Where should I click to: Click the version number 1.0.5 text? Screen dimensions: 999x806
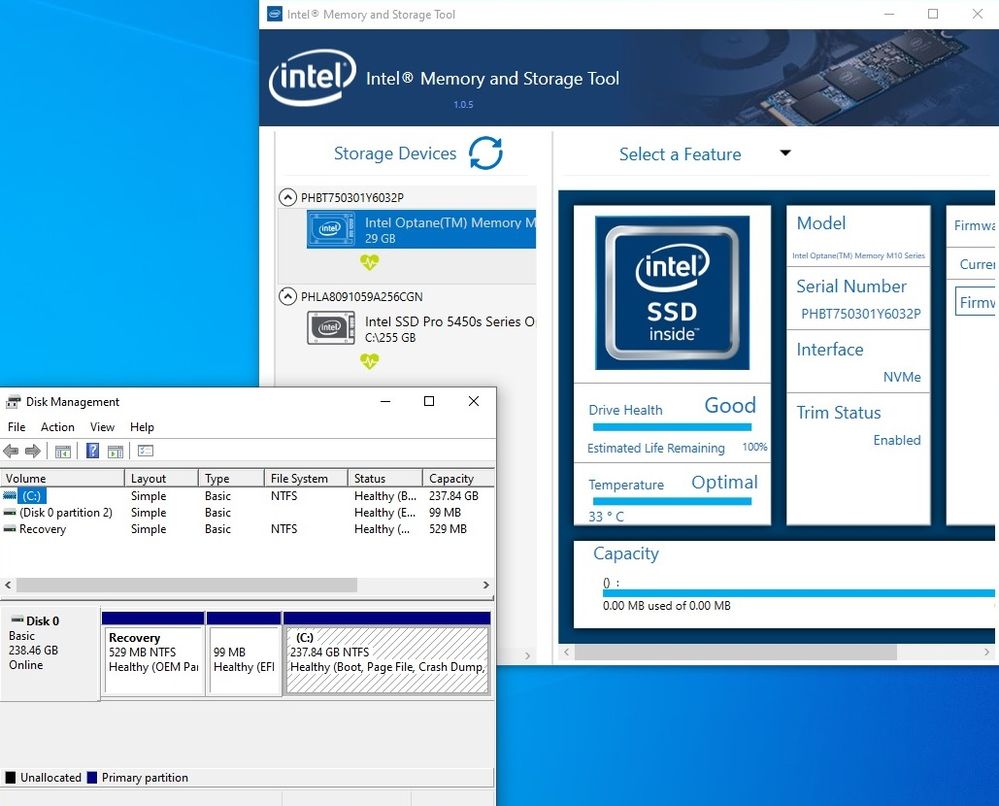tap(463, 104)
